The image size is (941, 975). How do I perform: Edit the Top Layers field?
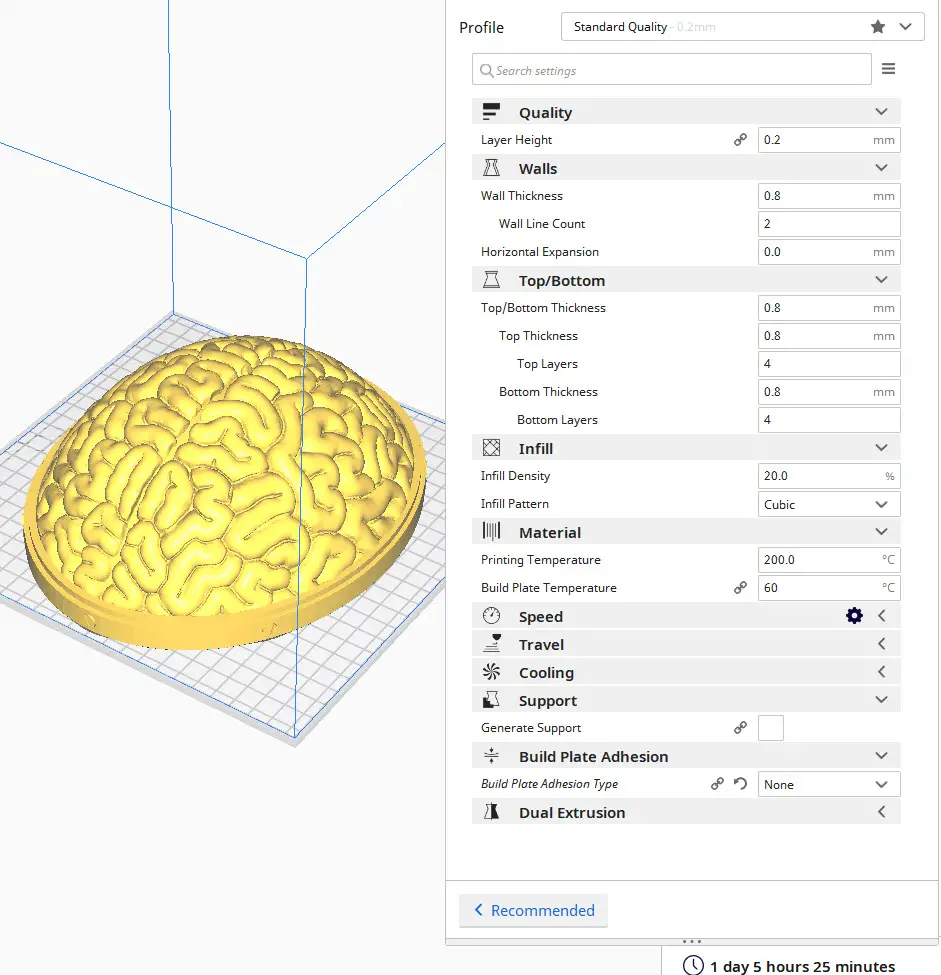coord(829,364)
